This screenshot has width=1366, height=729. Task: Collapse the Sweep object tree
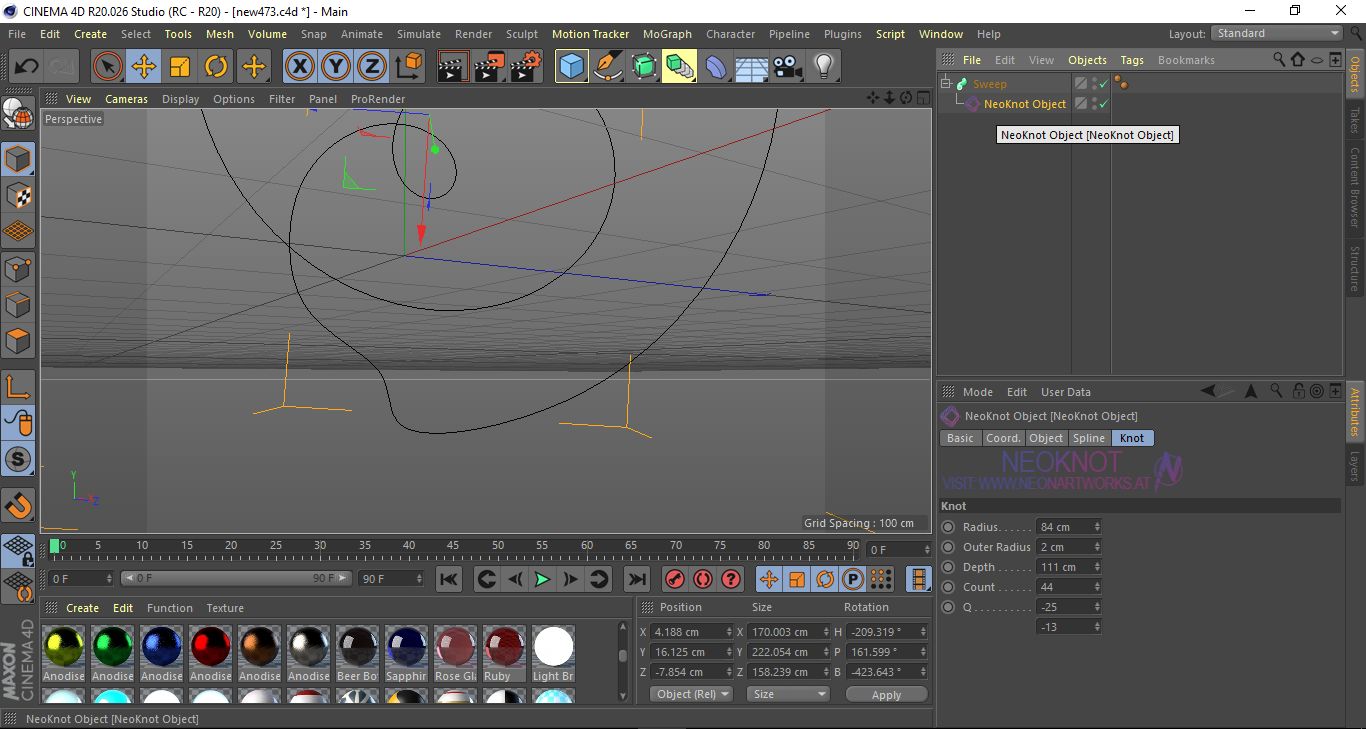point(946,84)
